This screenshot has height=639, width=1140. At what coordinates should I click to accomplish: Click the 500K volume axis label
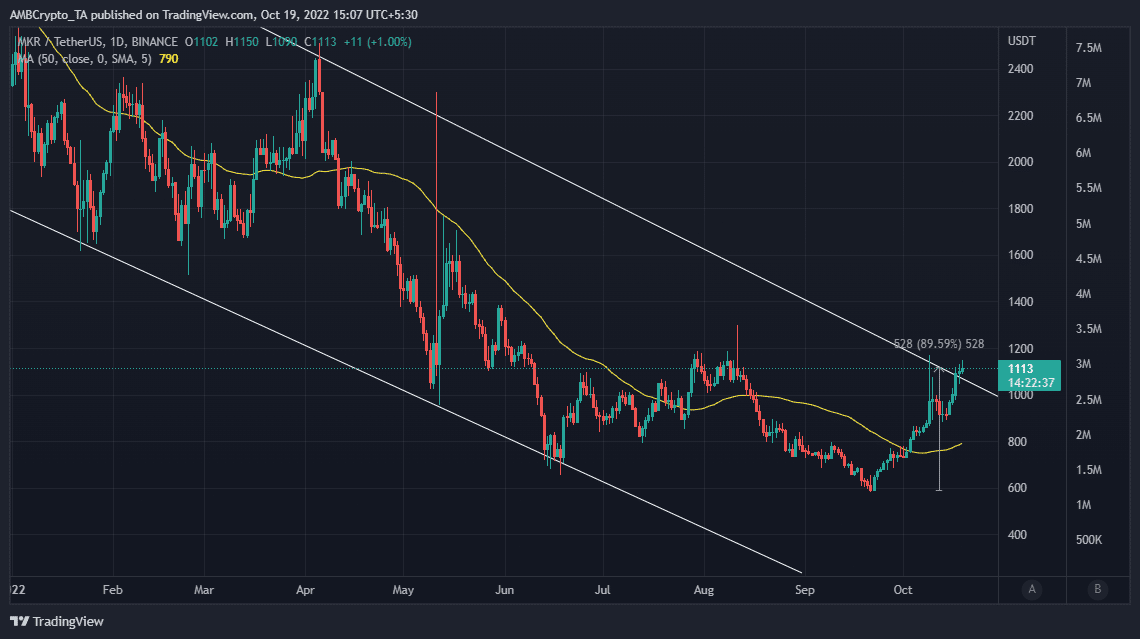tap(1089, 540)
